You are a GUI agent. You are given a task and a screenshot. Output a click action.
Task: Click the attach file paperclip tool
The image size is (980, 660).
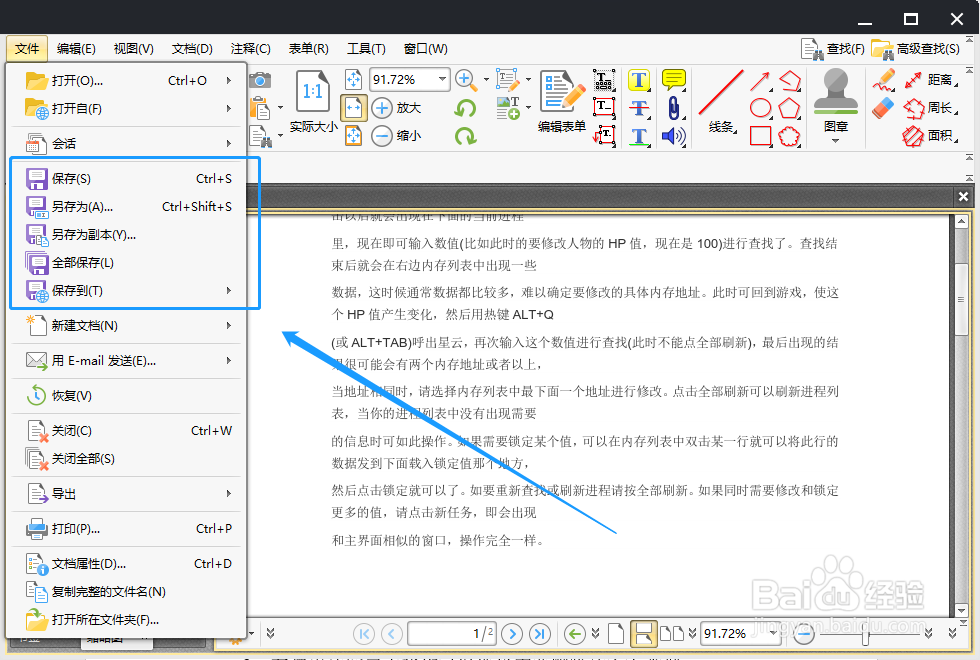point(675,106)
